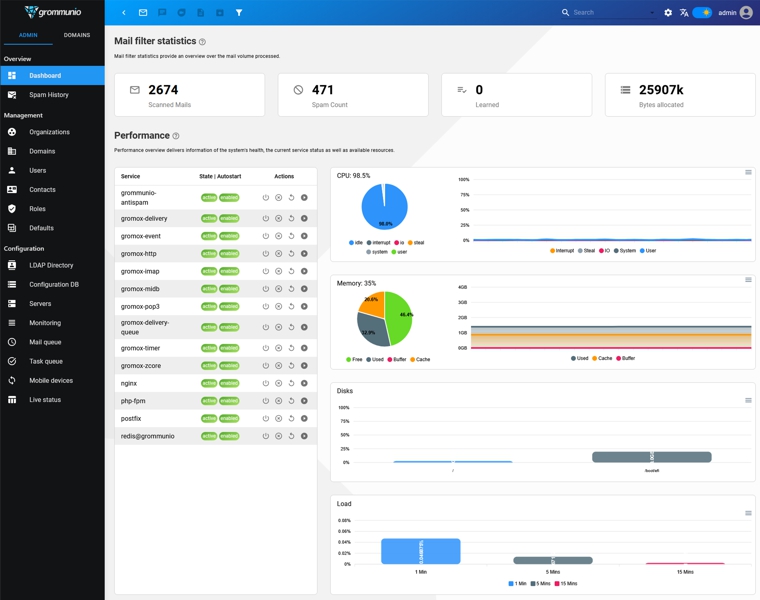The height and width of the screenshot is (600, 760).
Task: Click the mail envelope icon in top toolbar
Action: [x=143, y=13]
